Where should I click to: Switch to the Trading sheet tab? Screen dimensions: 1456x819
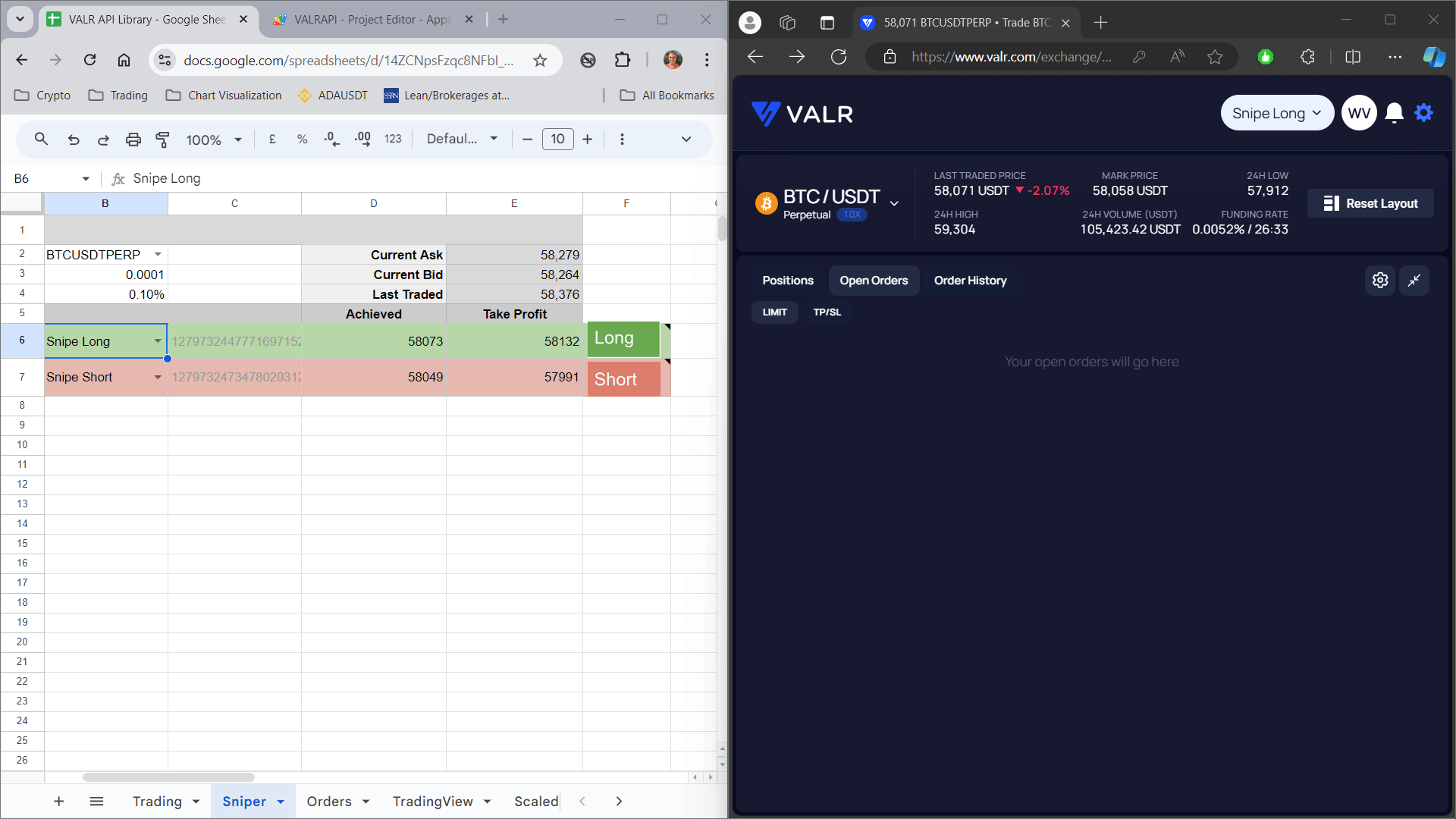(x=157, y=802)
